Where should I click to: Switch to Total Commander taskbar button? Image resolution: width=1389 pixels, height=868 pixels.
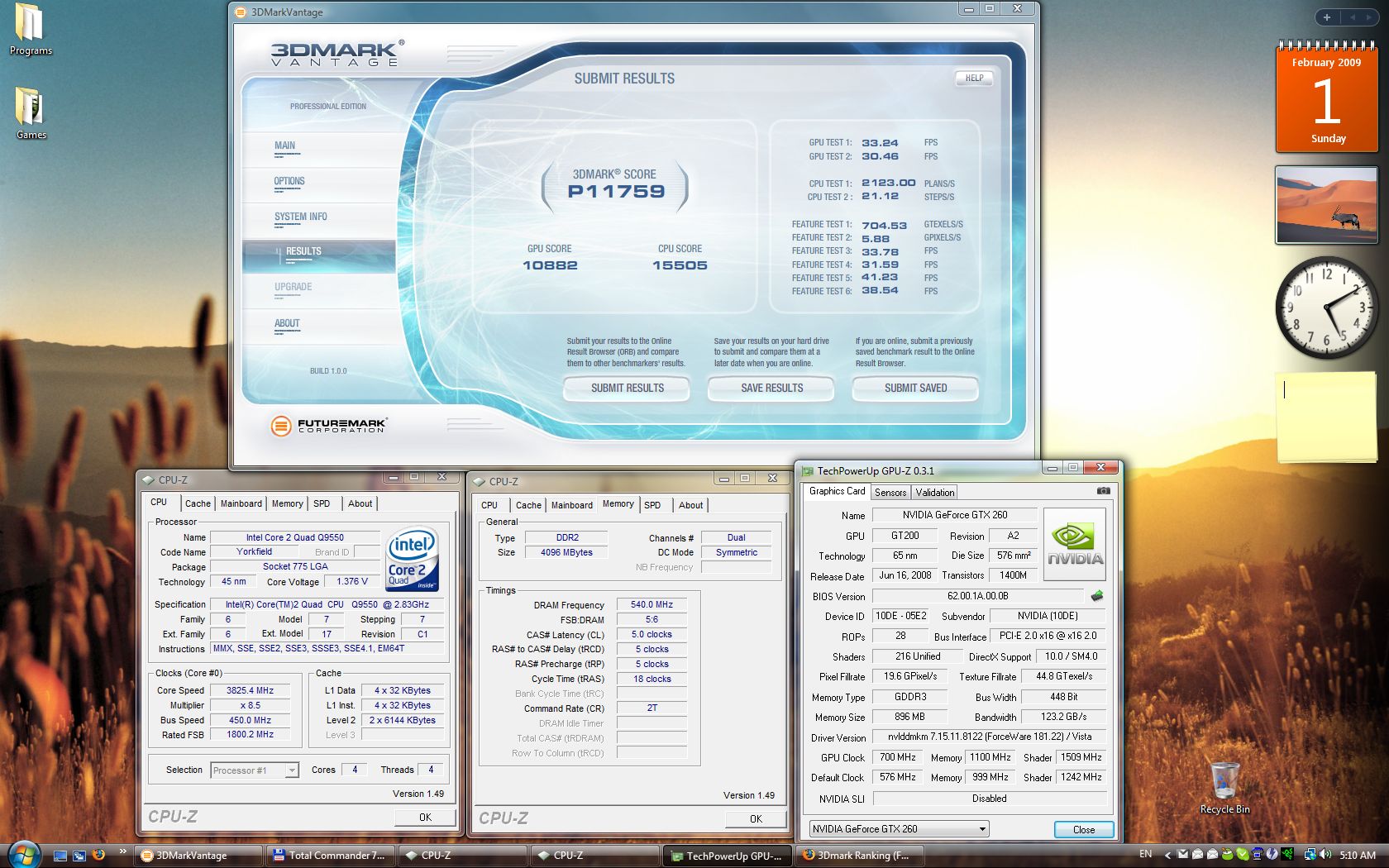[x=330, y=856]
